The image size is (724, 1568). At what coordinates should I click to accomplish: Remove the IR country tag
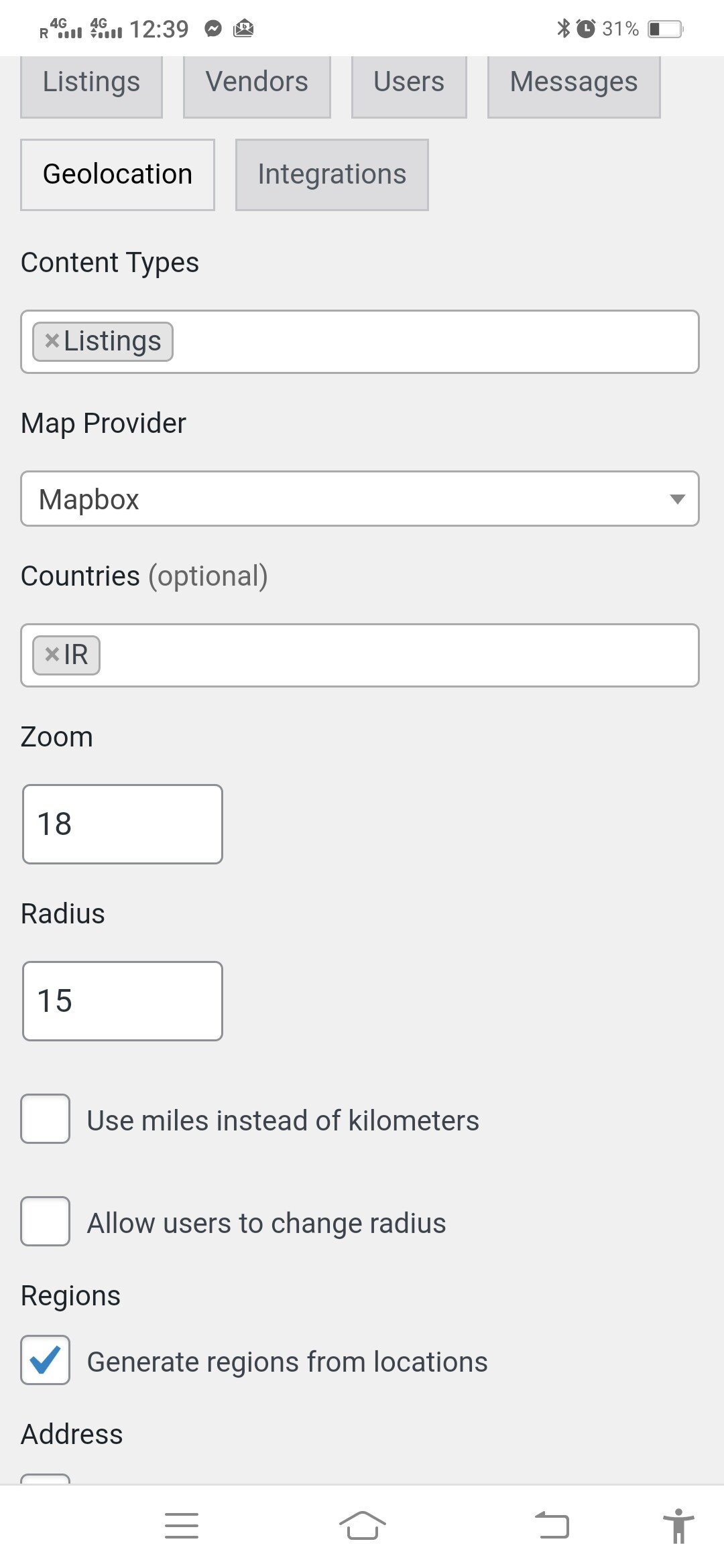click(52, 654)
